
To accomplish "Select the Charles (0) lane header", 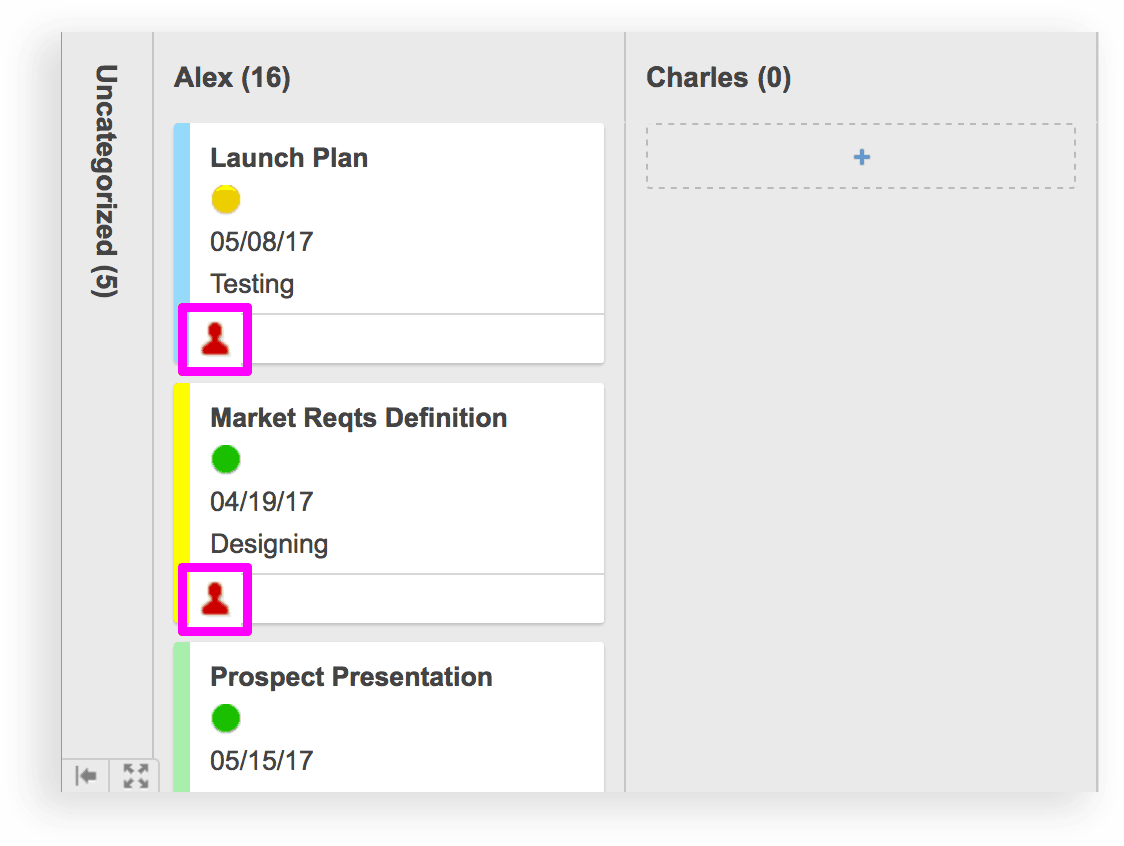I will tap(718, 78).
